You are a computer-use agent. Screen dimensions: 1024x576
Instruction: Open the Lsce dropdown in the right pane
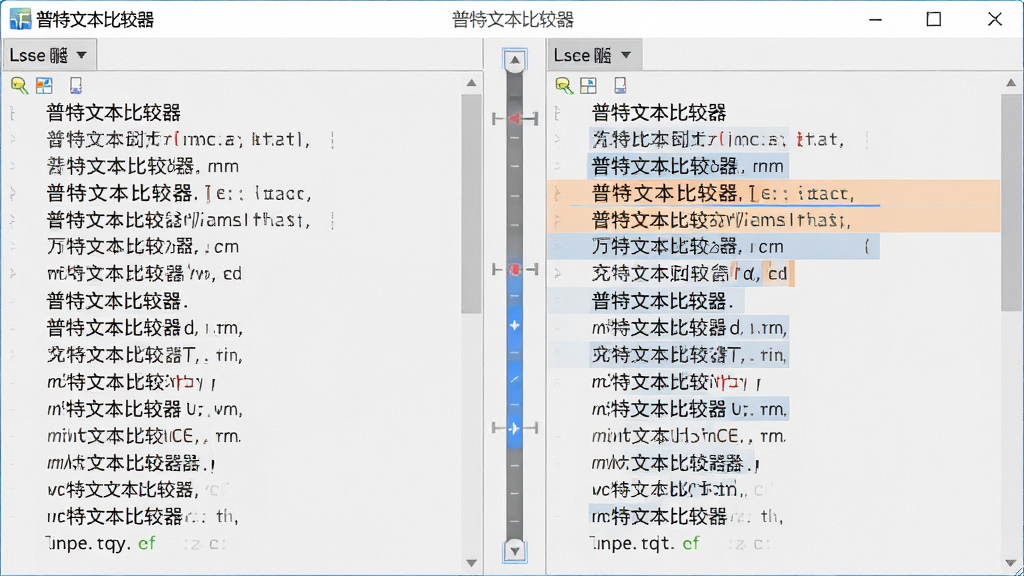[594, 55]
